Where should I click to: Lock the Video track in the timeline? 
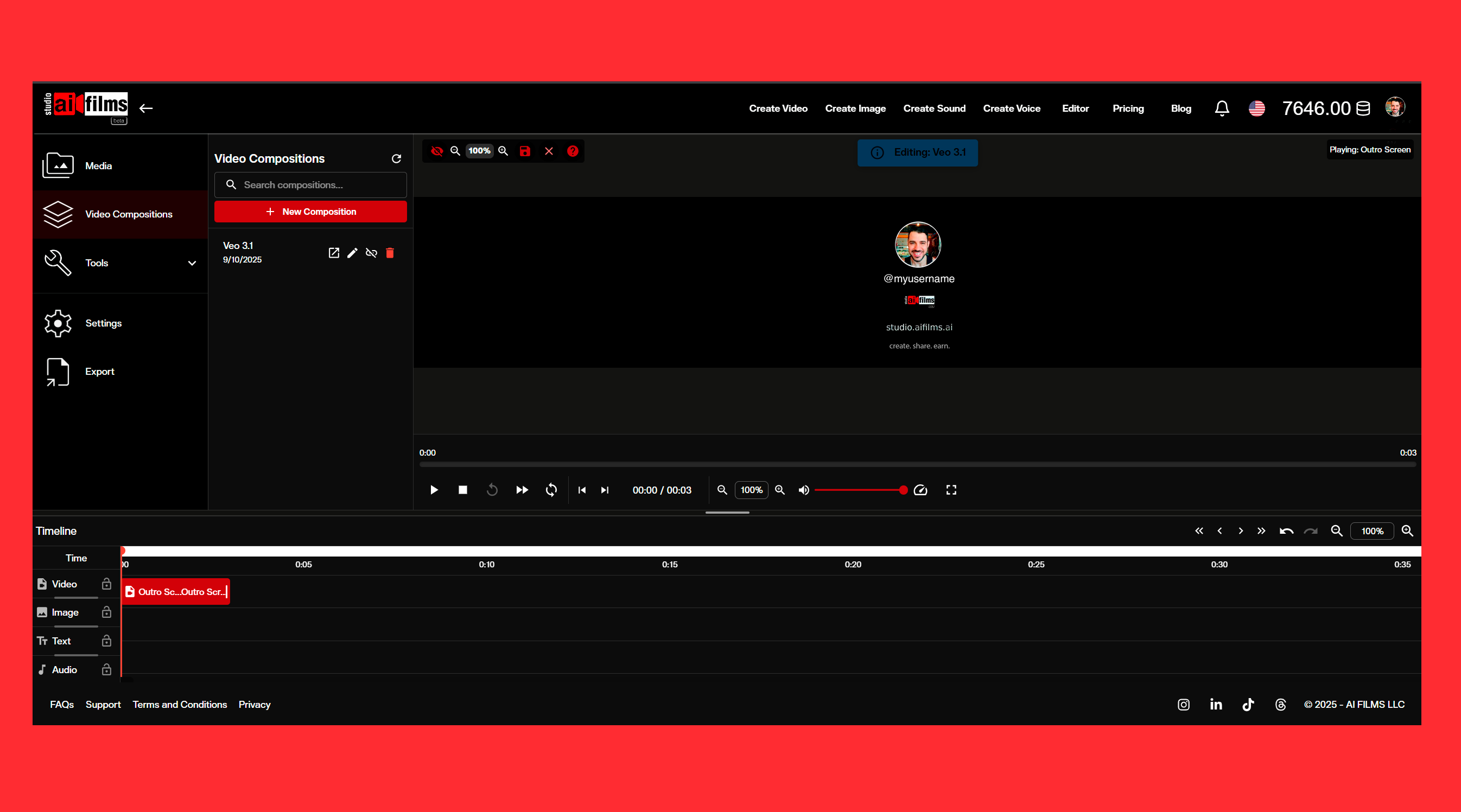tap(106, 584)
